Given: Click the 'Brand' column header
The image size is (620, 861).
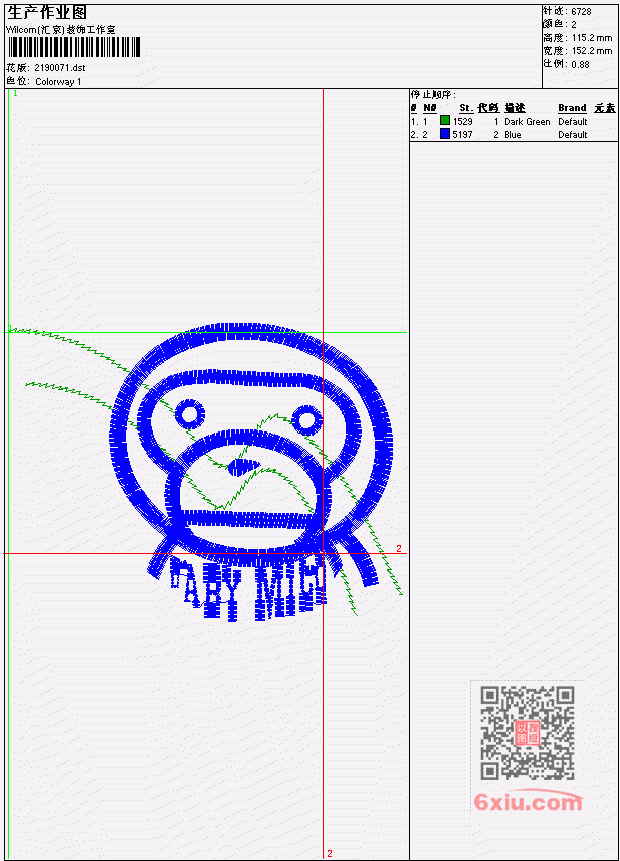Looking at the screenshot, I should pyautogui.click(x=572, y=108).
